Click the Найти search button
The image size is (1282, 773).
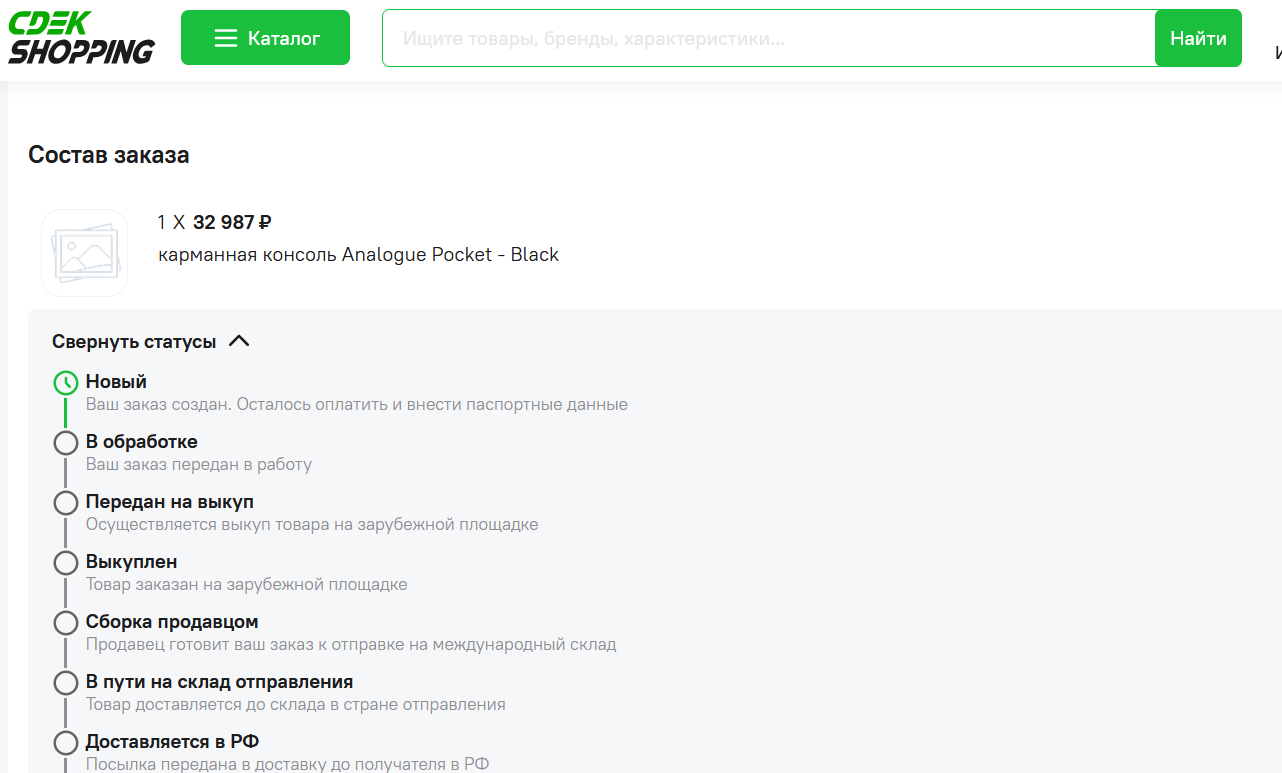click(x=1198, y=38)
